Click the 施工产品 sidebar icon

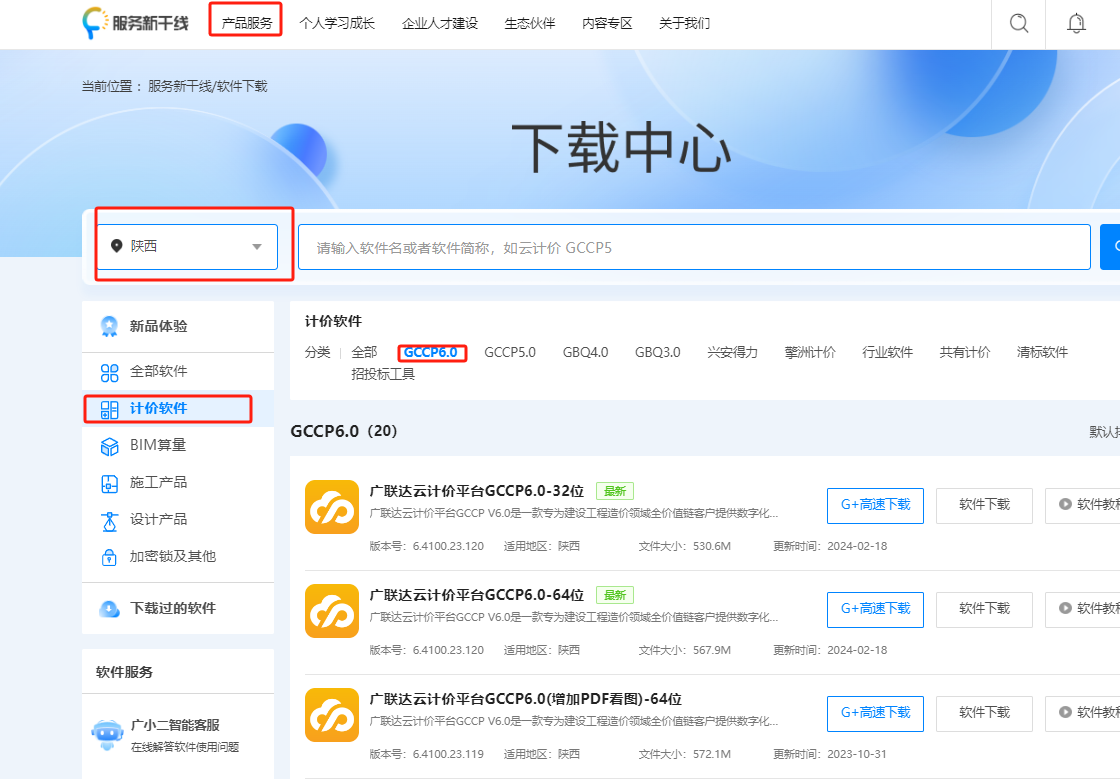tap(109, 483)
